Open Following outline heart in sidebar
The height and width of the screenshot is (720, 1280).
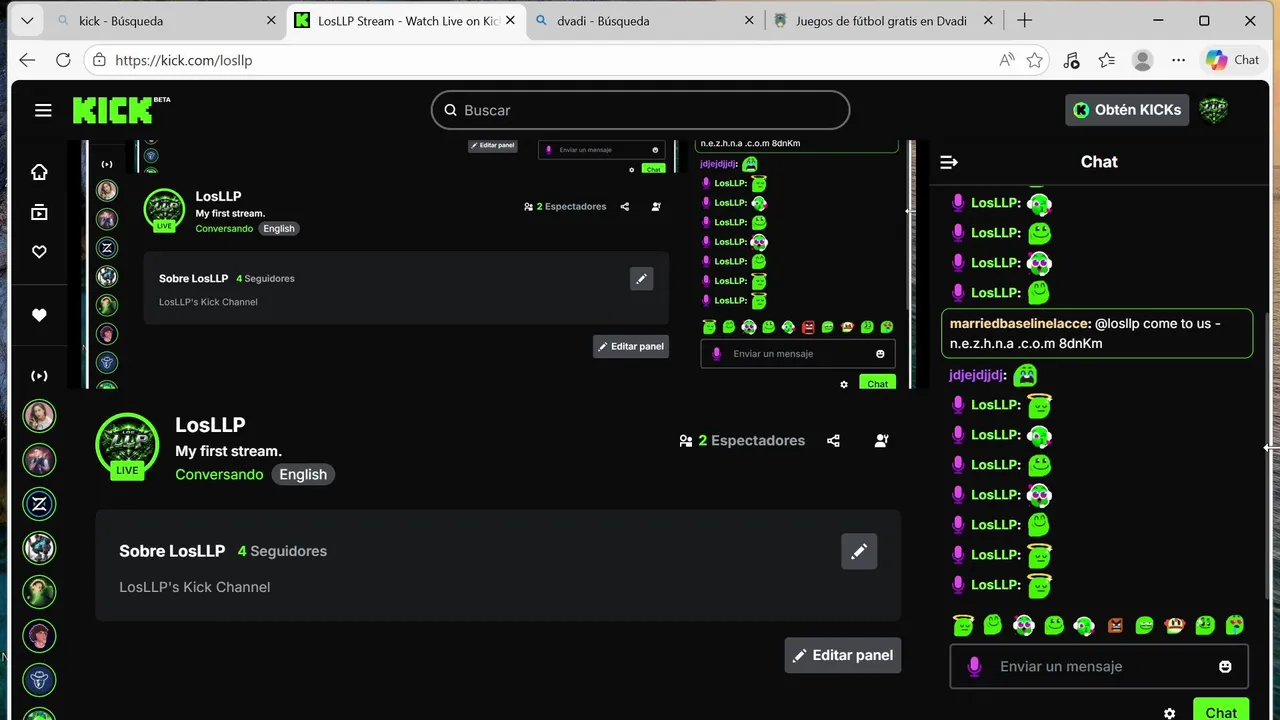[x=39, y=252]
